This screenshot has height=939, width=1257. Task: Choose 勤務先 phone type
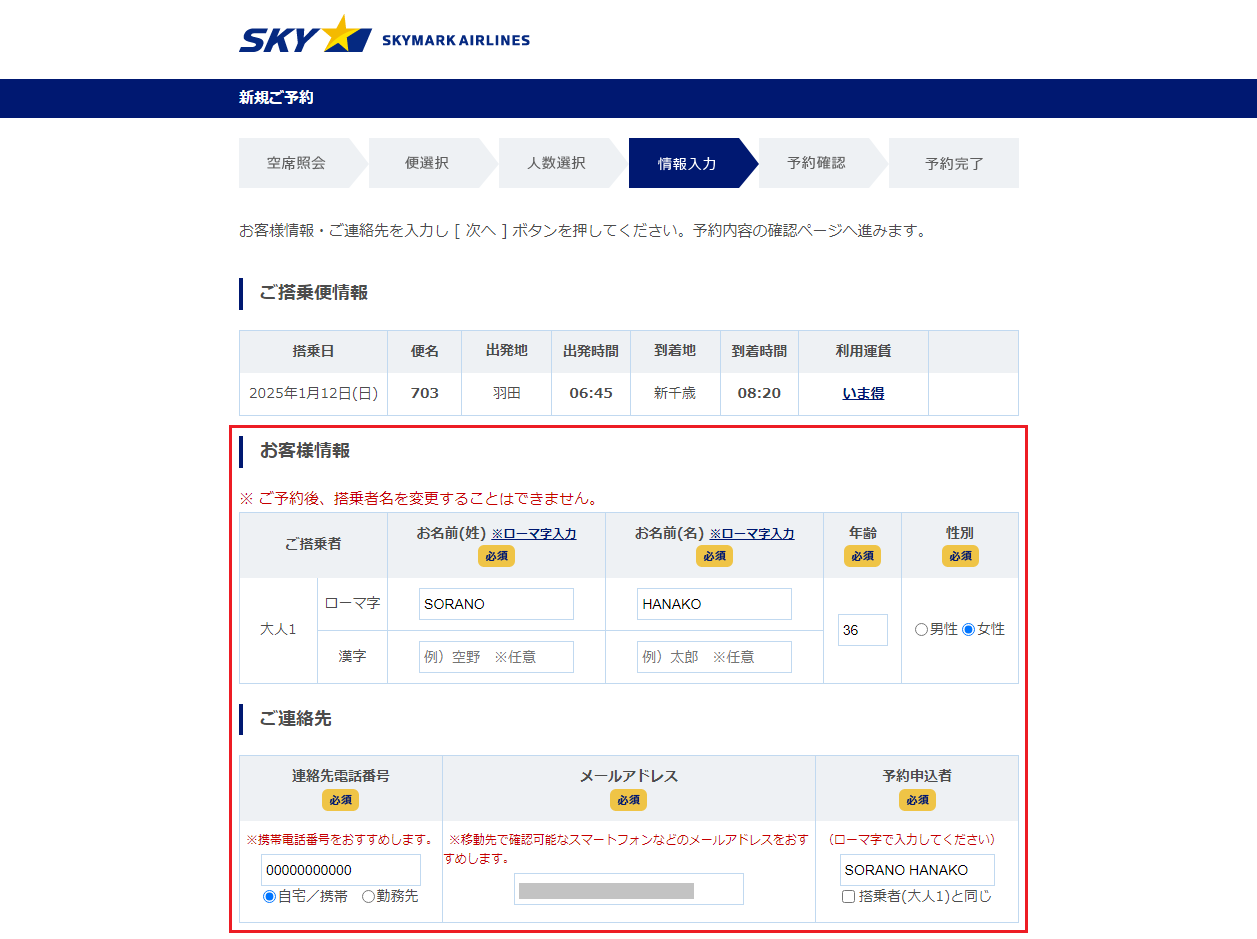[x=368, y=897]
